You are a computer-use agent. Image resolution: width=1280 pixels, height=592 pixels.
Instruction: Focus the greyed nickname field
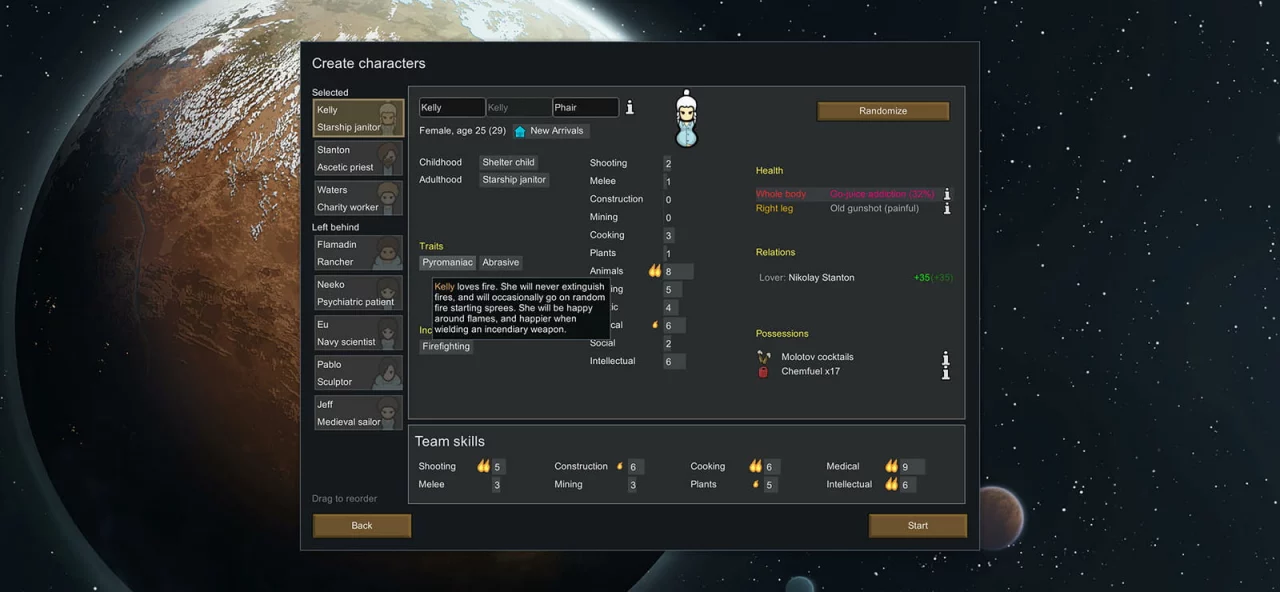click(519, 108)
